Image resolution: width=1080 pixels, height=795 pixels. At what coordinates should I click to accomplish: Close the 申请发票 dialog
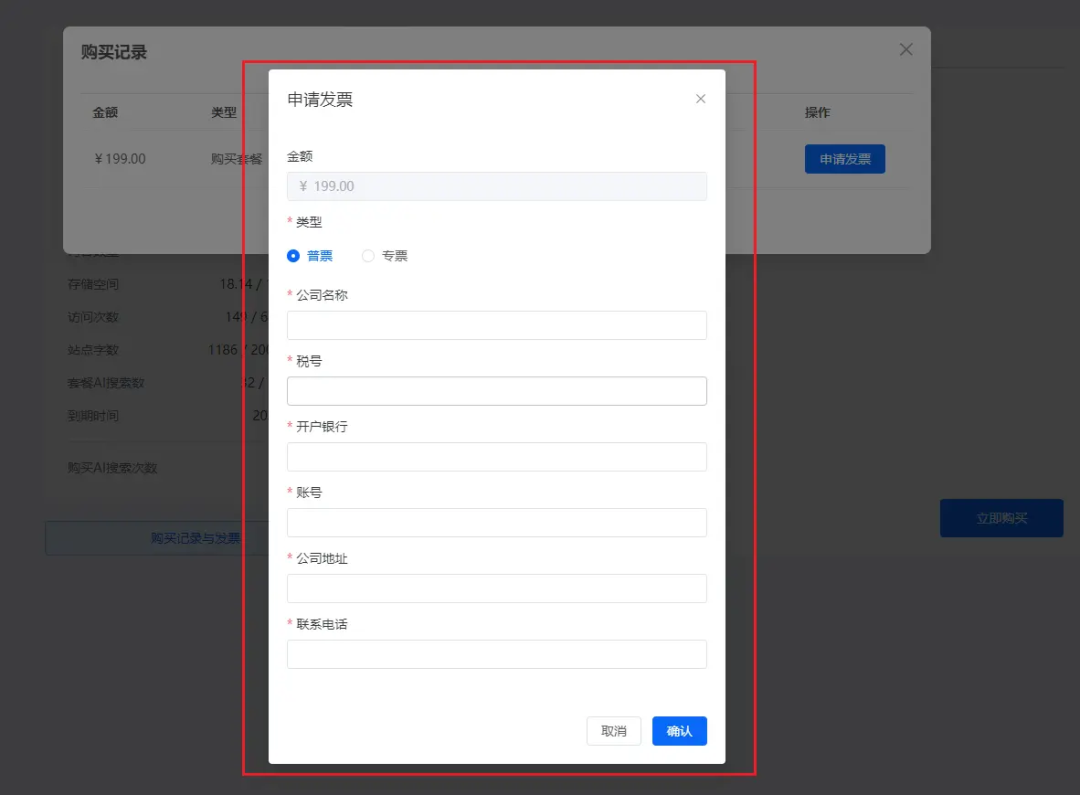click(700, 98)
